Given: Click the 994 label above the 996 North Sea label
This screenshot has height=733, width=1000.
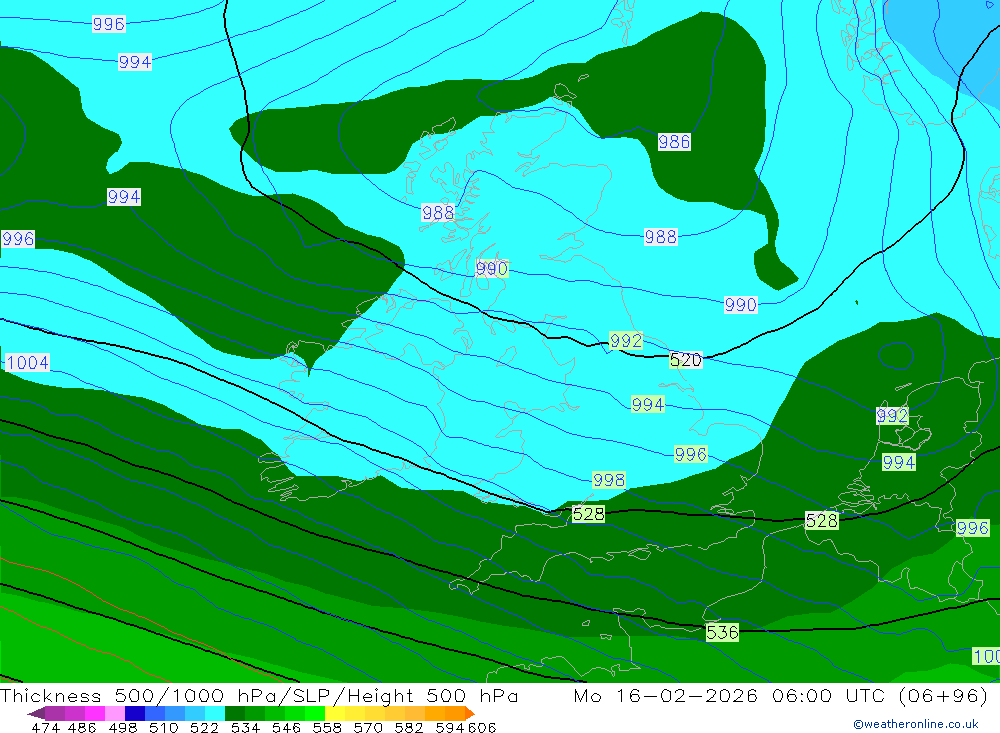Looking at the screenshot, I should (647, 404).
